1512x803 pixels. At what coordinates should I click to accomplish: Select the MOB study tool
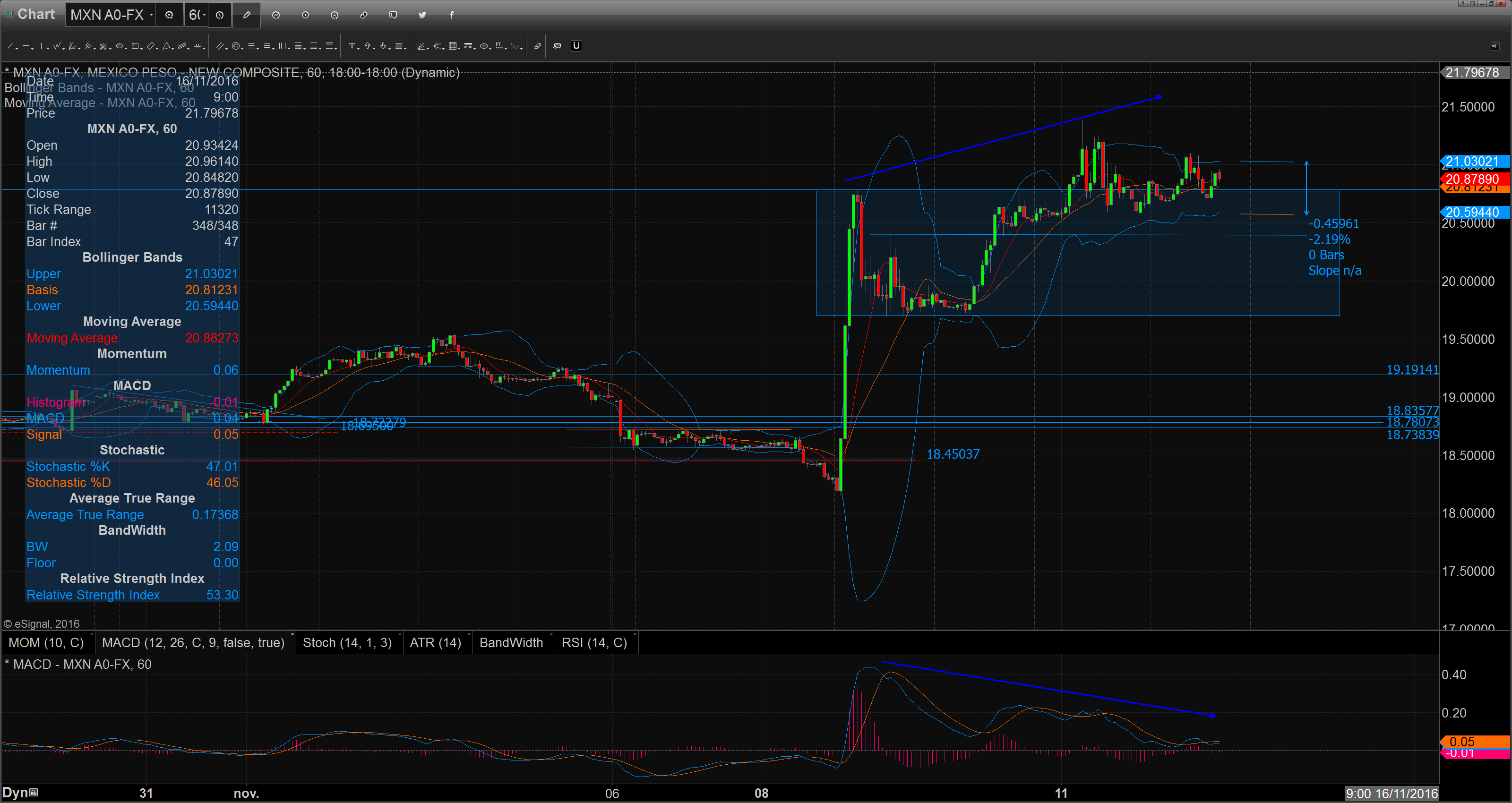point(468,46)
